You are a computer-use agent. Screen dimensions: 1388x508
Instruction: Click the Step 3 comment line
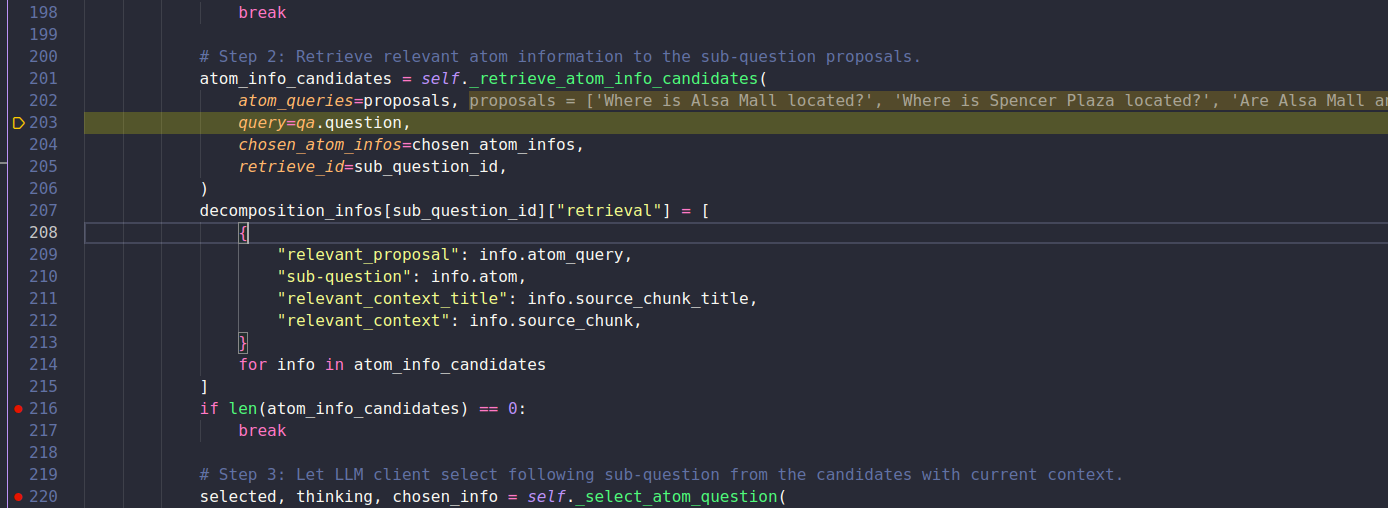click(x=661, y=475)
